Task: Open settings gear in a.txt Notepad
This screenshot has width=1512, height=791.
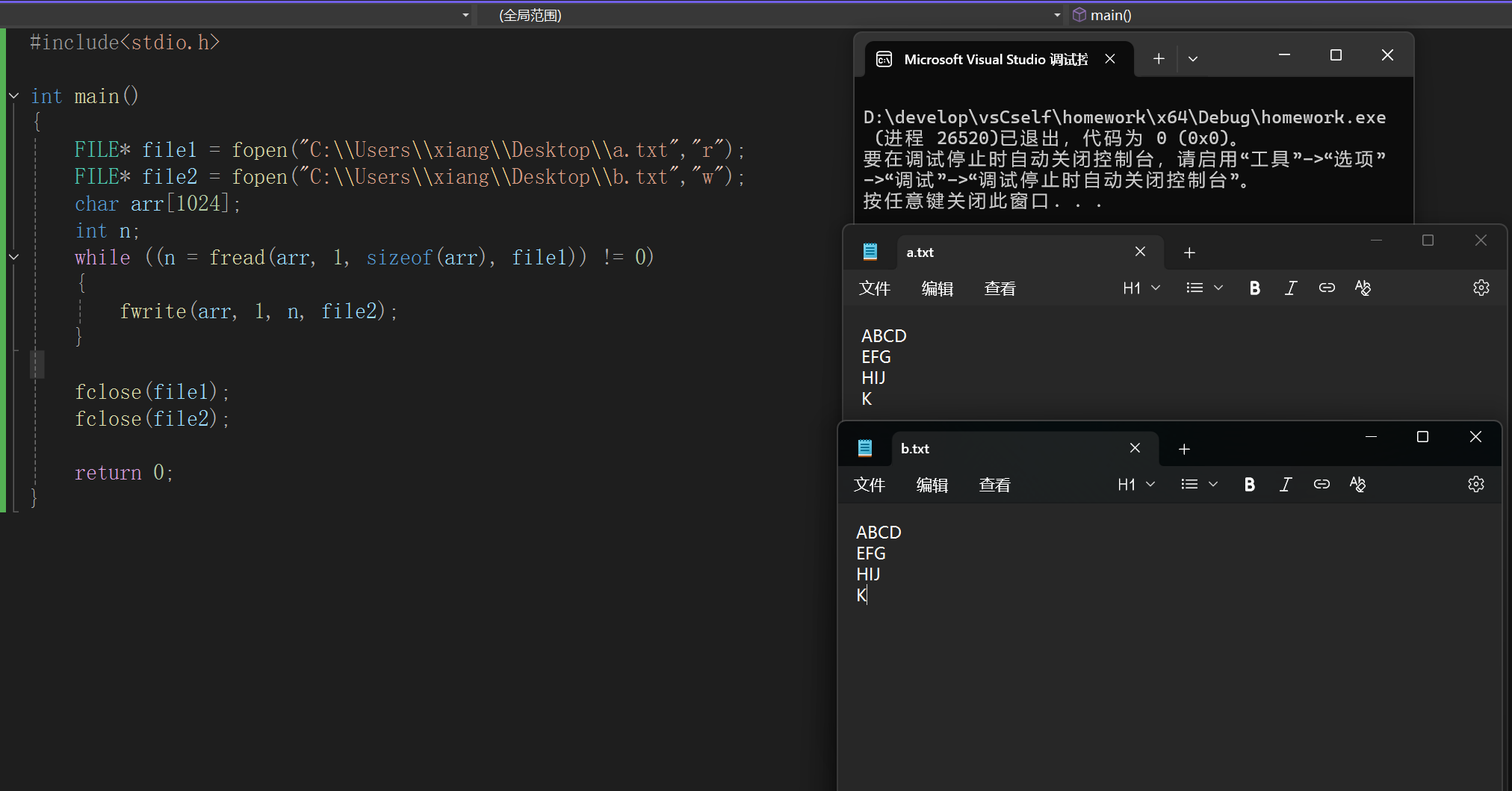Action: 1481,288
